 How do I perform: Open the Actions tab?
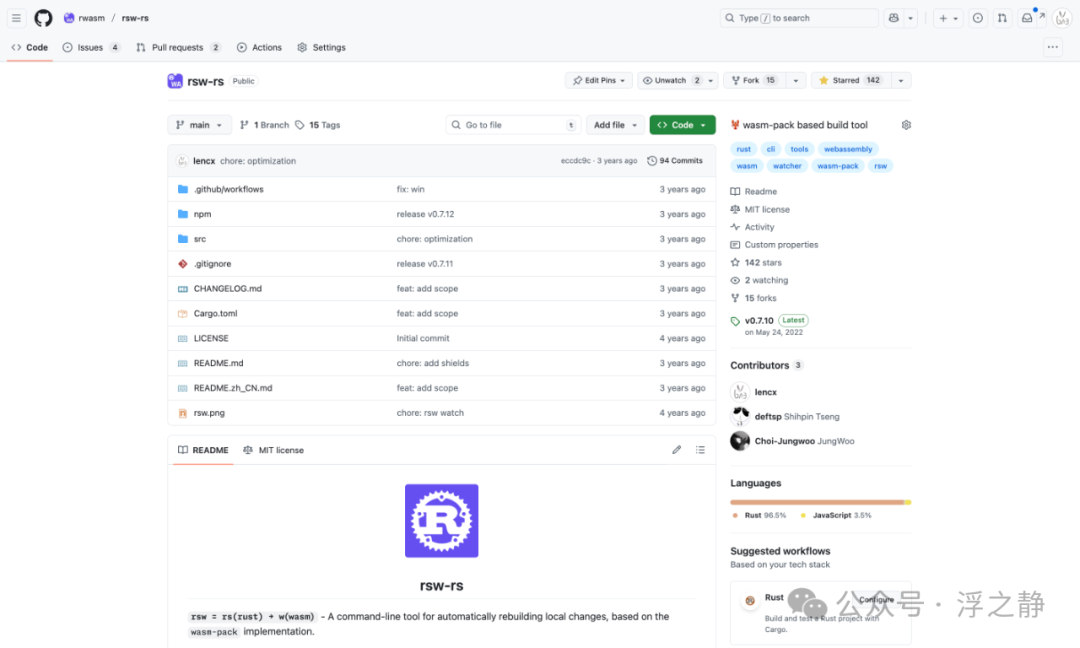pos(259,48)
